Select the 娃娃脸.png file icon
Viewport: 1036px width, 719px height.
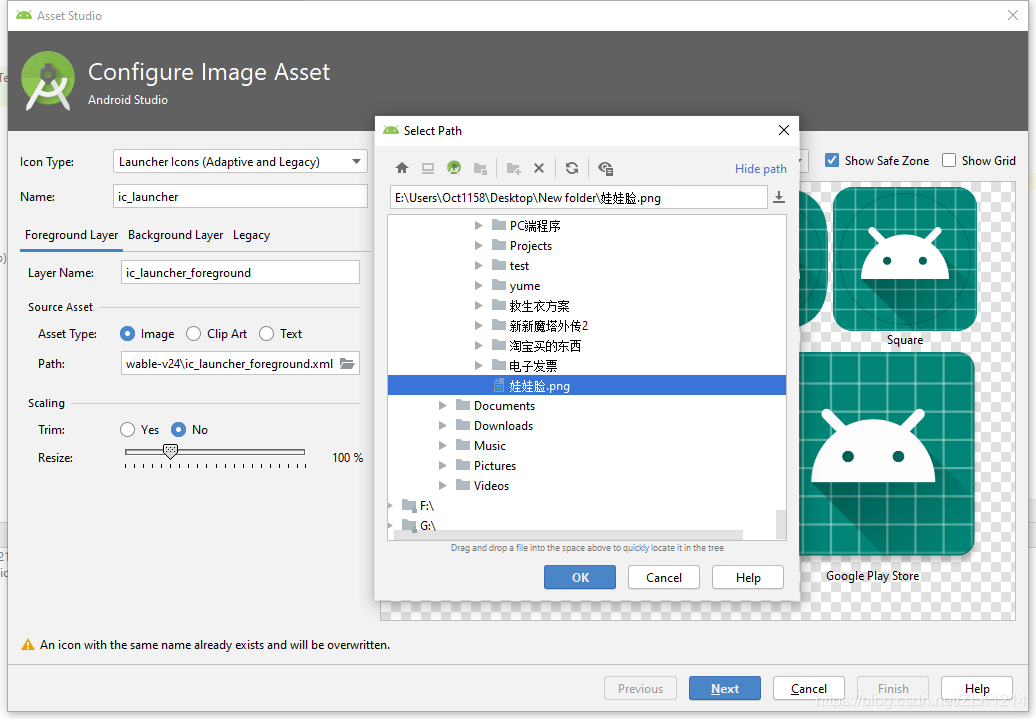500,385
